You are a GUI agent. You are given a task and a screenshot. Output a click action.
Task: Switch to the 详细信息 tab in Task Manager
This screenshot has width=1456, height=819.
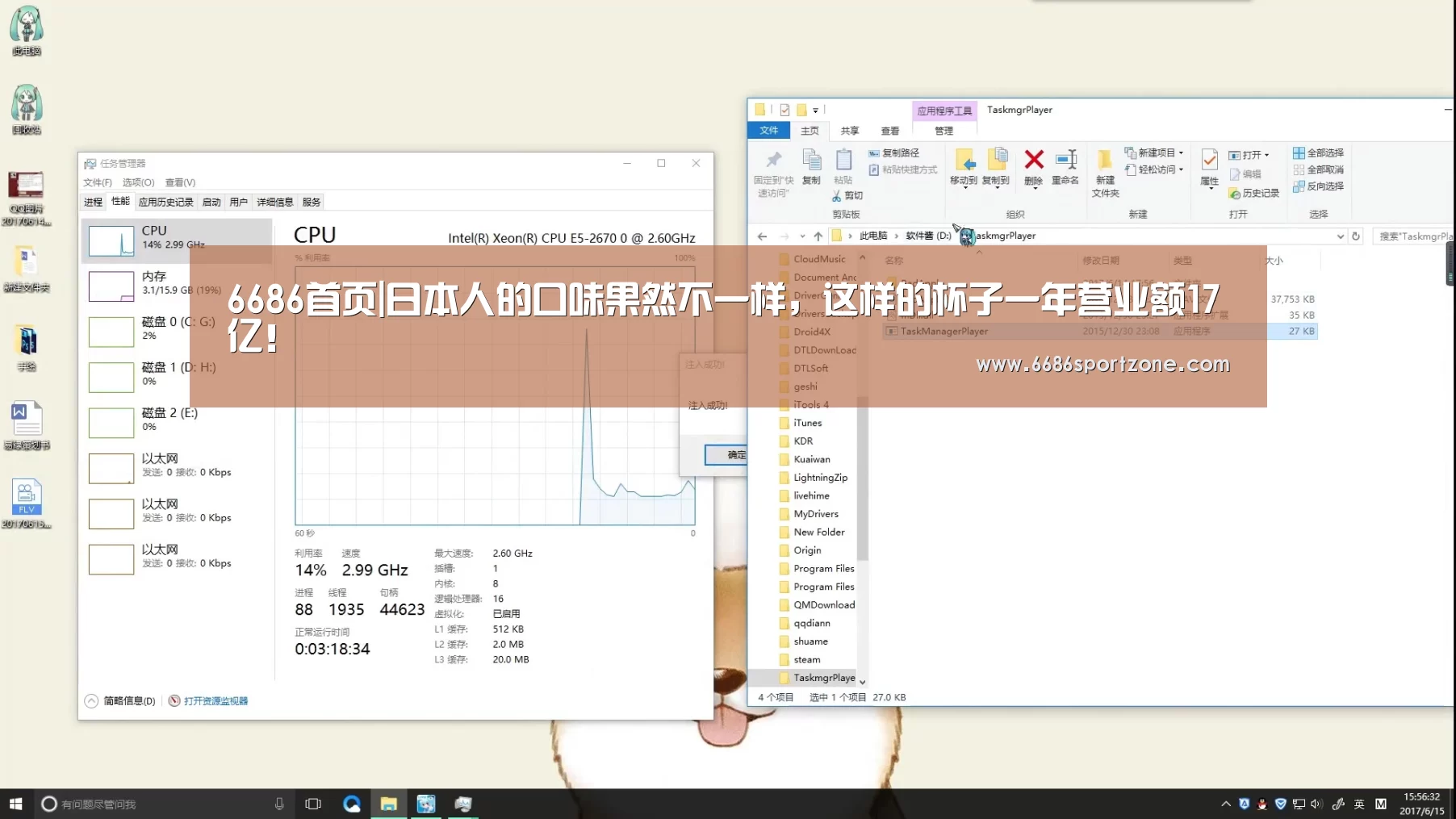pyautogui.click(x=275, y=202)
